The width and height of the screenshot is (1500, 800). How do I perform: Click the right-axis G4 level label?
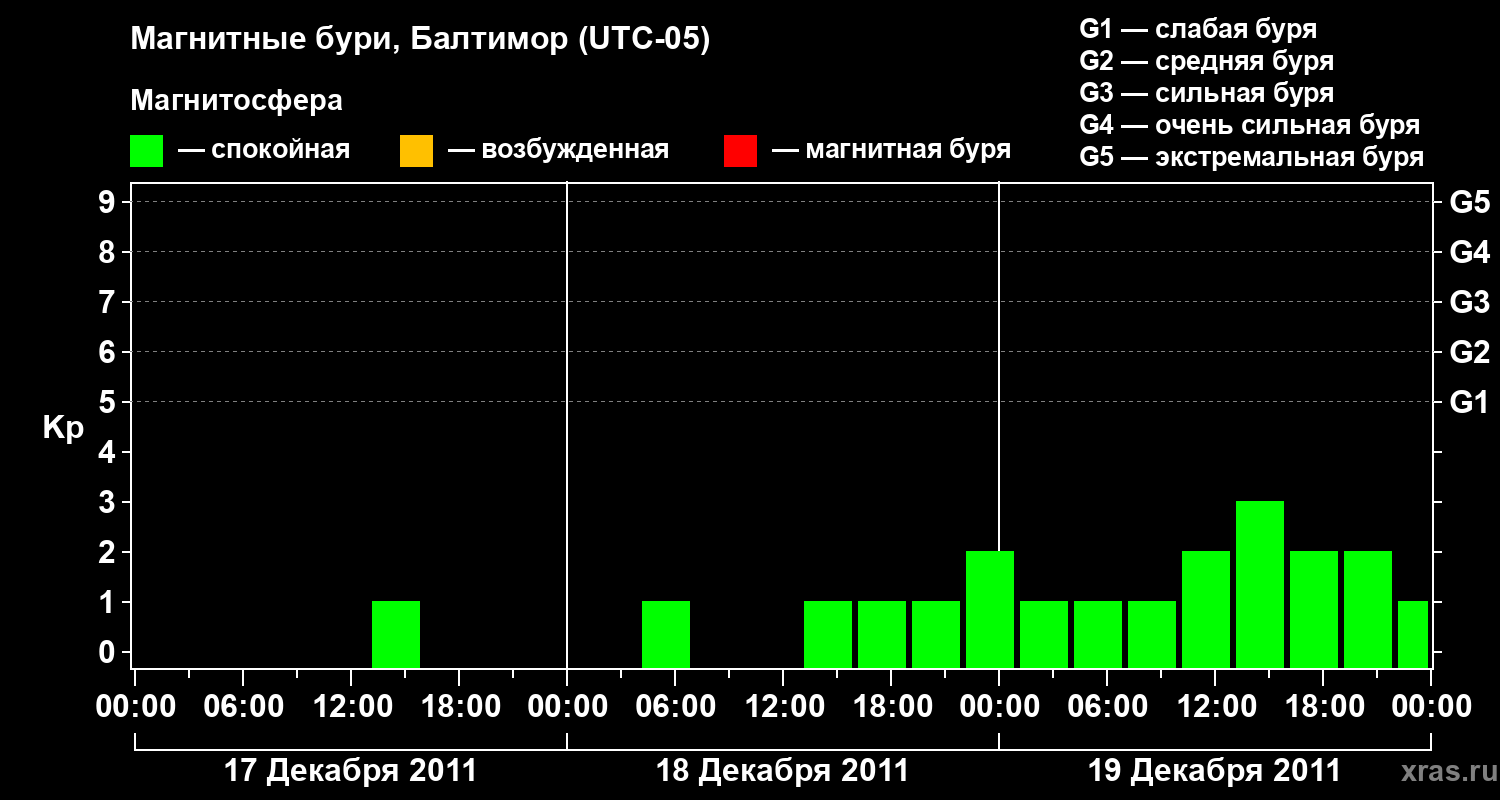1470,253
